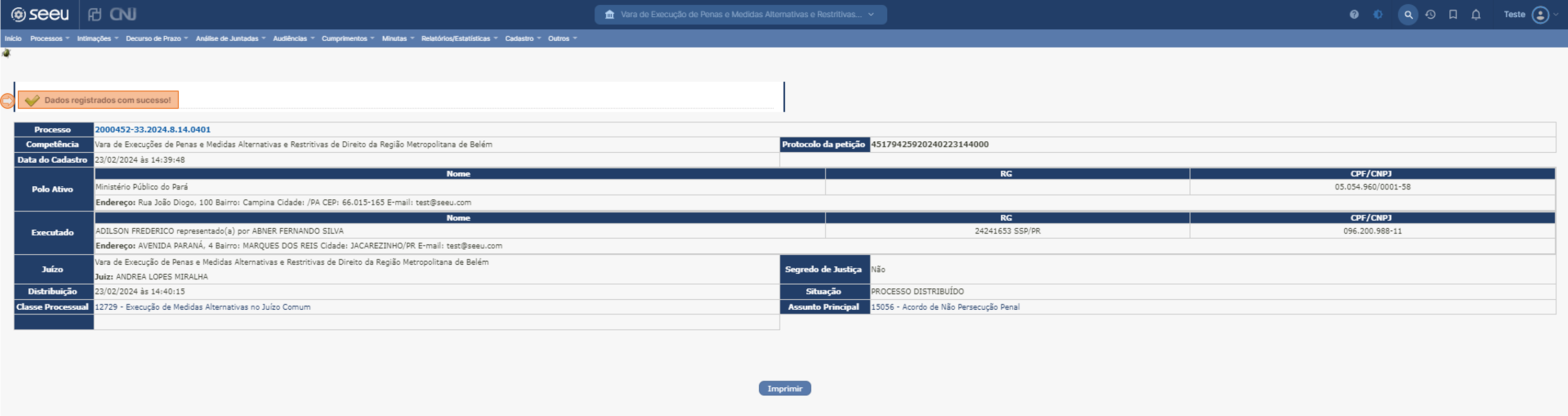Click the PROCESSO DISTRIBUÍDO status
1568x416 pixels.
[x=917, y=292]
